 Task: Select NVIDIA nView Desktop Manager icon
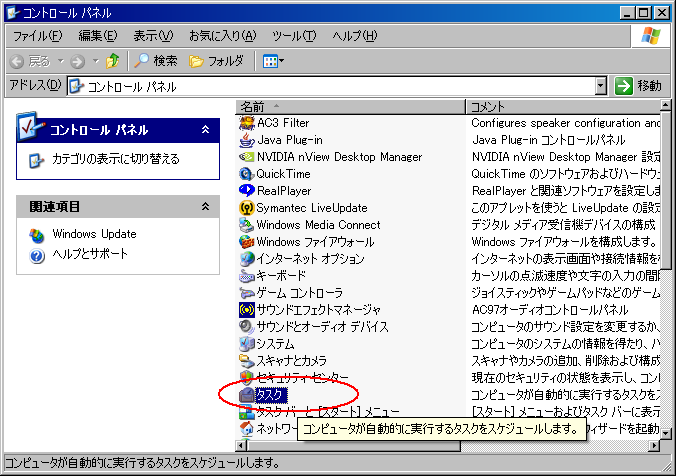[247, 157]
